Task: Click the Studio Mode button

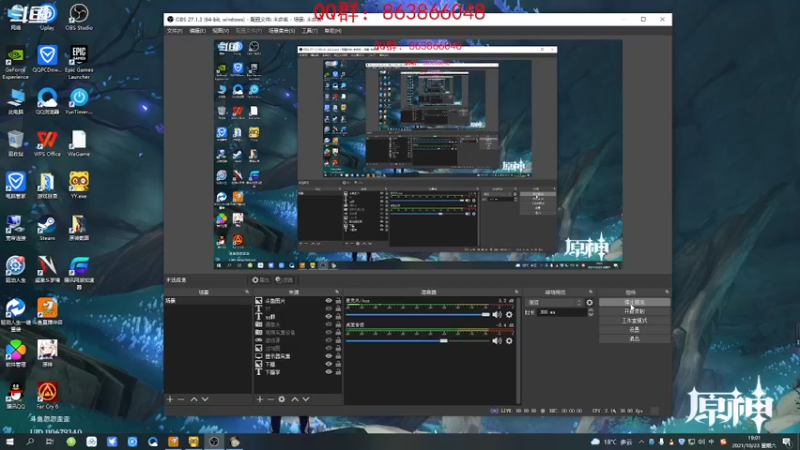Action: (x=634, y=320)
